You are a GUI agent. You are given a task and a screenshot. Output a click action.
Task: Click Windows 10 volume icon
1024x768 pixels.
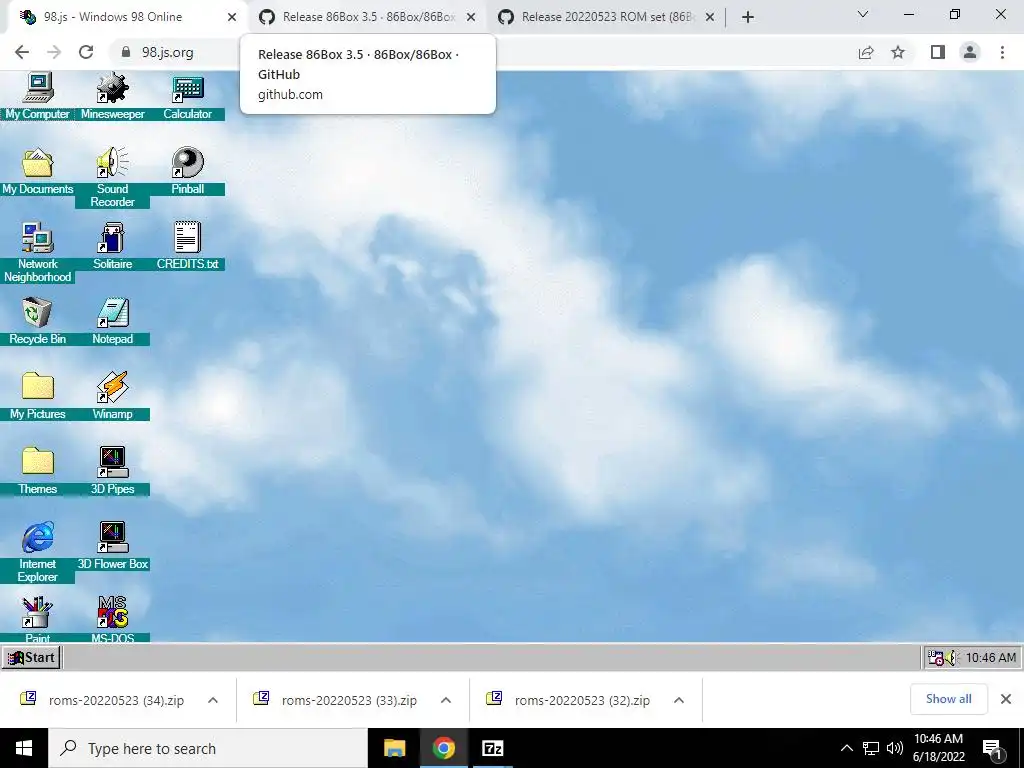point(895,748)
